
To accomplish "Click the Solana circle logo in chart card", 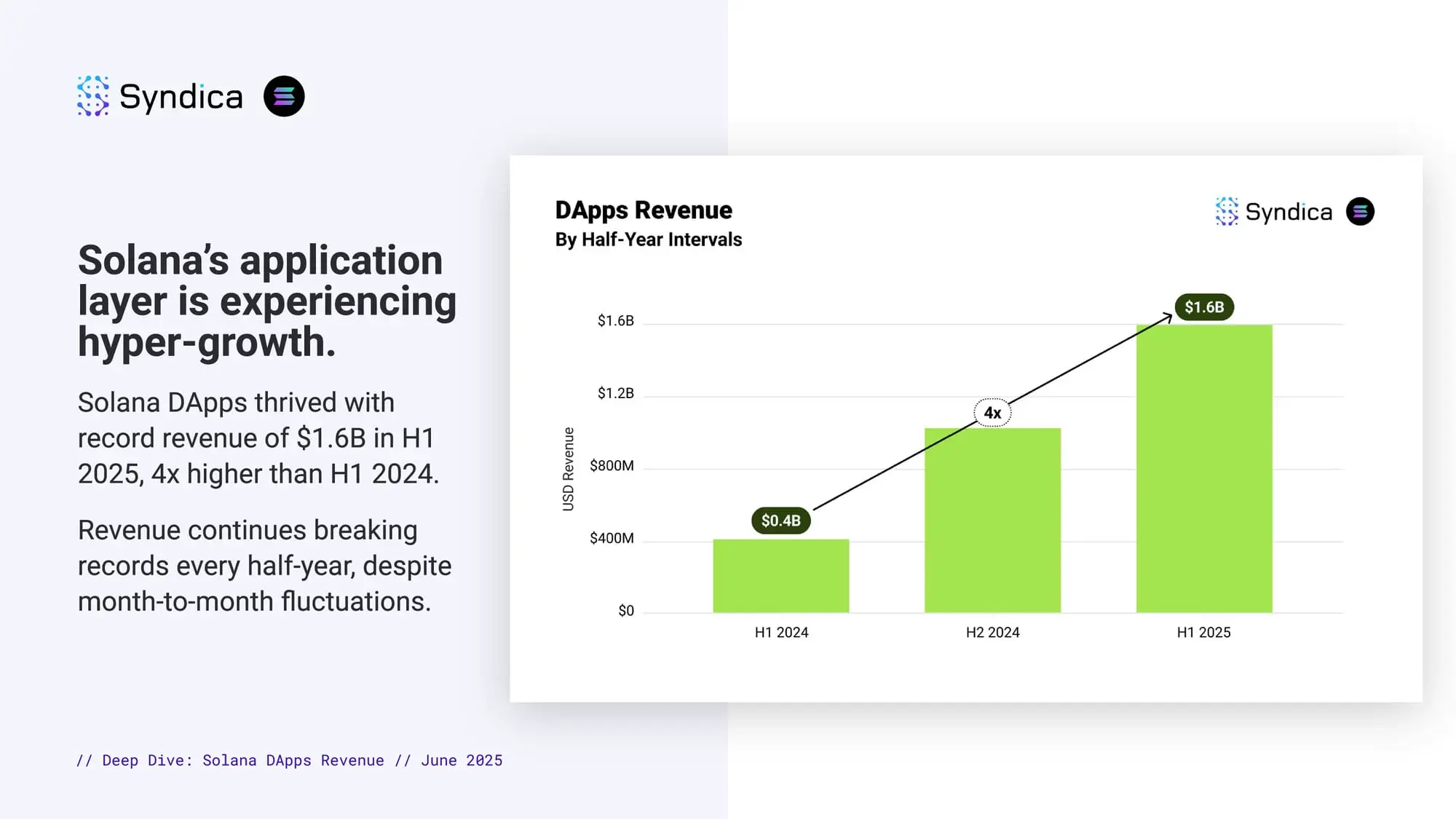I will point(1360,211).
